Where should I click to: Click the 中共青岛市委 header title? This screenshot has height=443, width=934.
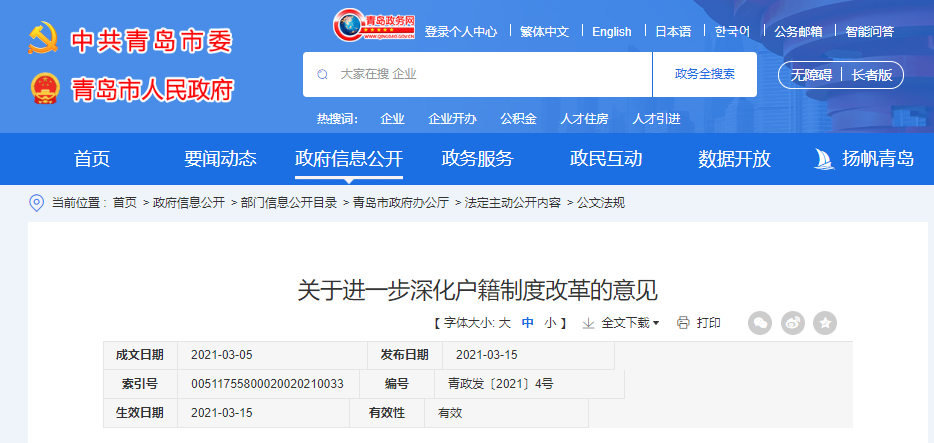click(151, 40)
